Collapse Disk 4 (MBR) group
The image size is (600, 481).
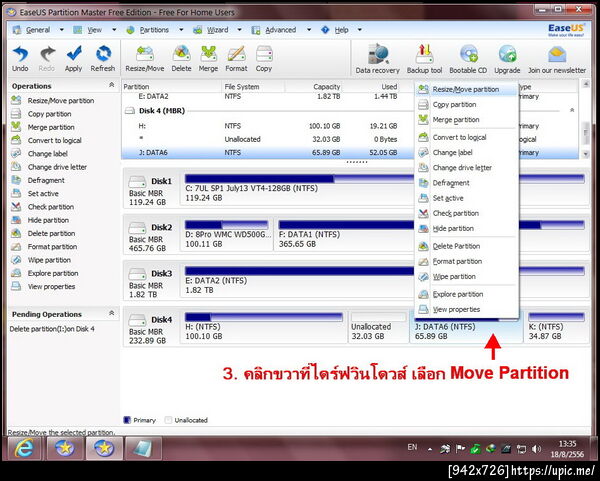[x=572, y=110]
